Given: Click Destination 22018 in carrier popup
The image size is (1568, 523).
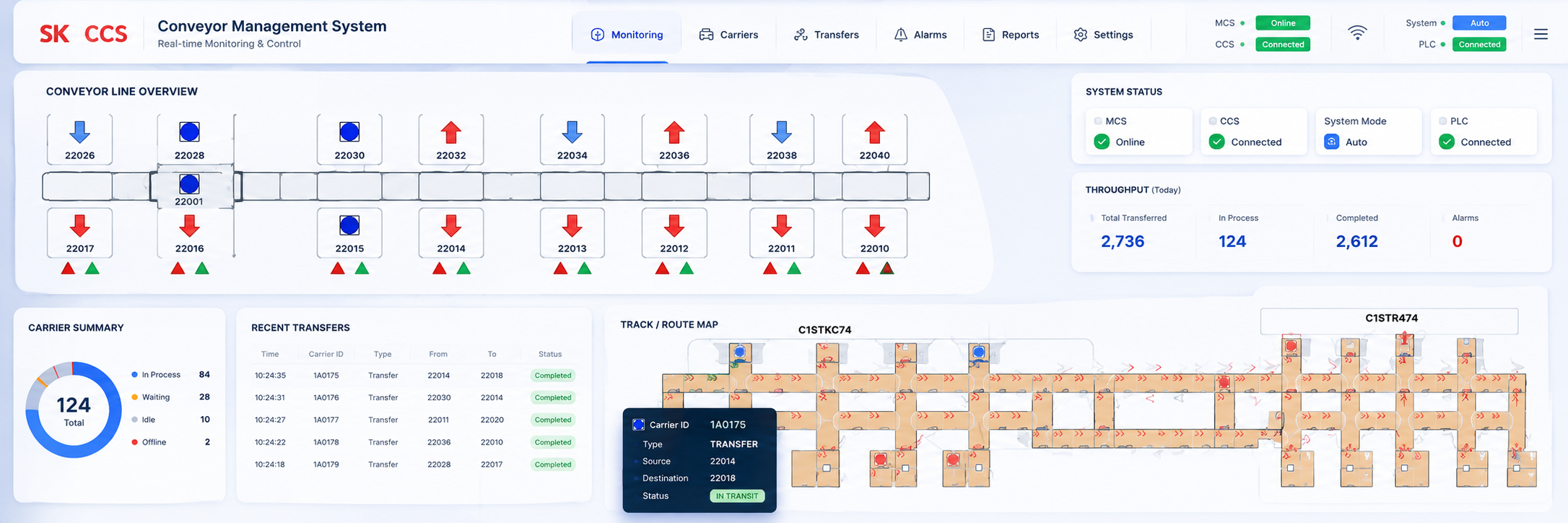Looking at the screenshot, I should tap(723, 478).
